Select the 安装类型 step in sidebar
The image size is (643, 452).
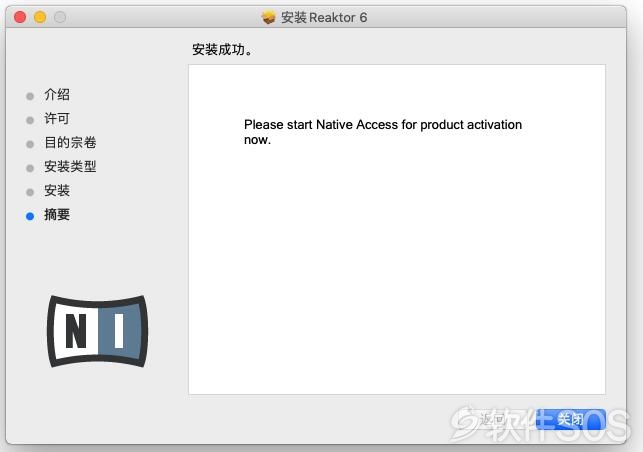(x=70, y=167)
